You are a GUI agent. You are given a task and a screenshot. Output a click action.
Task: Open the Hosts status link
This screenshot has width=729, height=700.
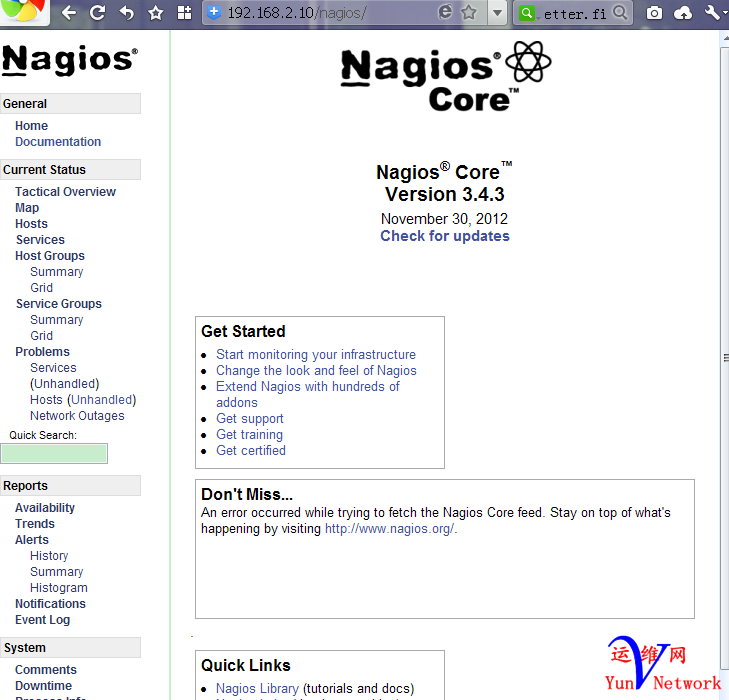pyautogui.click(x=32, y=224)
